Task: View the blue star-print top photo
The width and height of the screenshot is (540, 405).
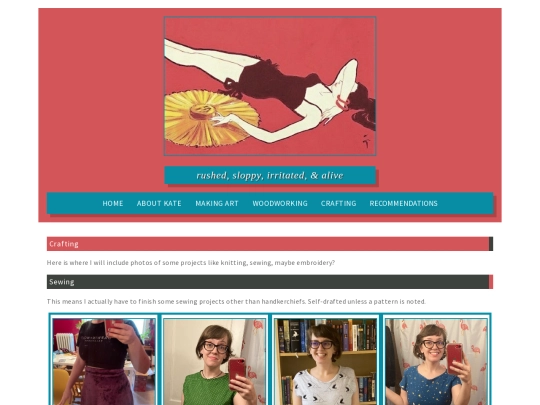Action: 437,362
